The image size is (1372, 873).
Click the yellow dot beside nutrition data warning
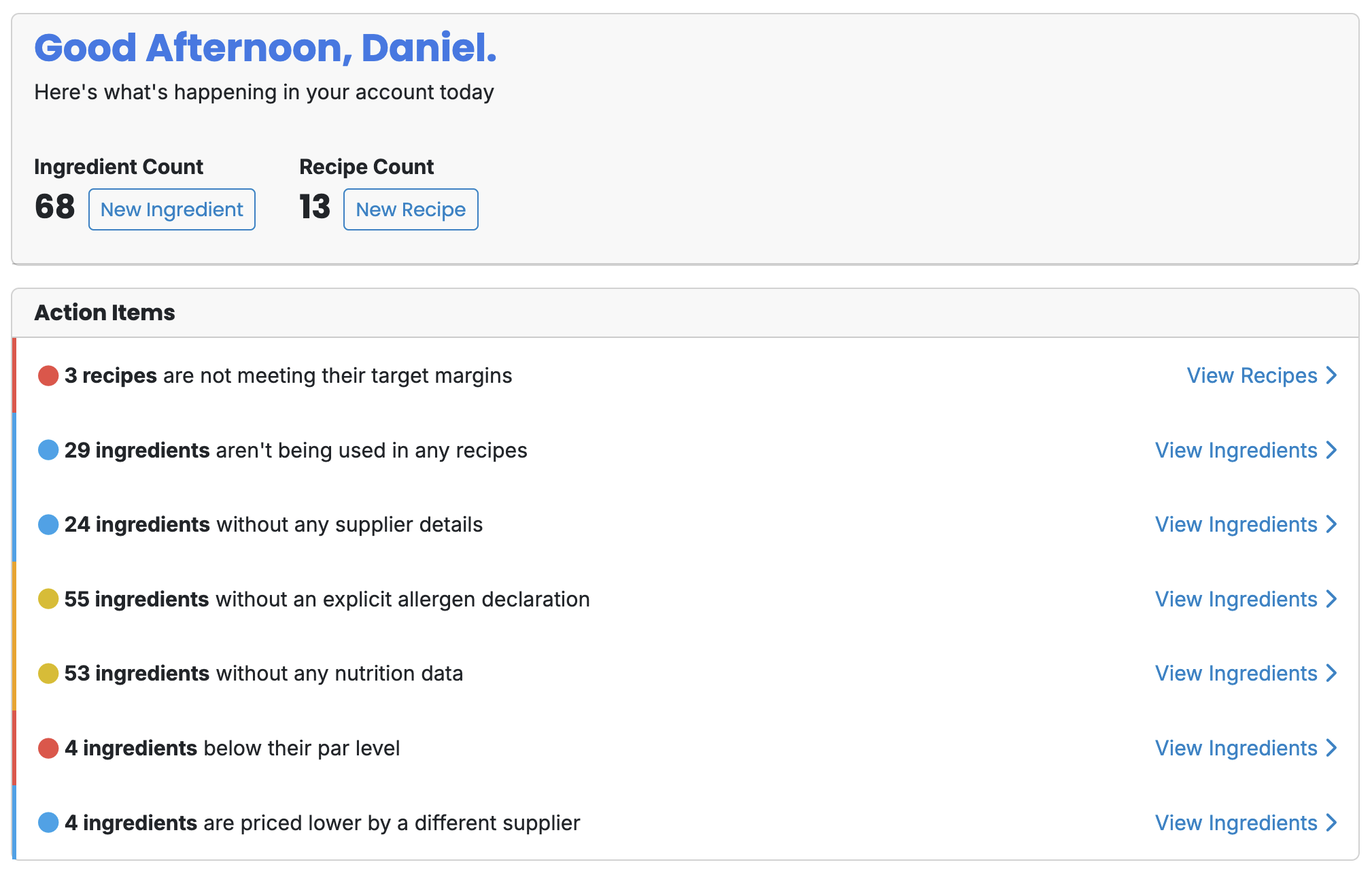coord(48,673)
